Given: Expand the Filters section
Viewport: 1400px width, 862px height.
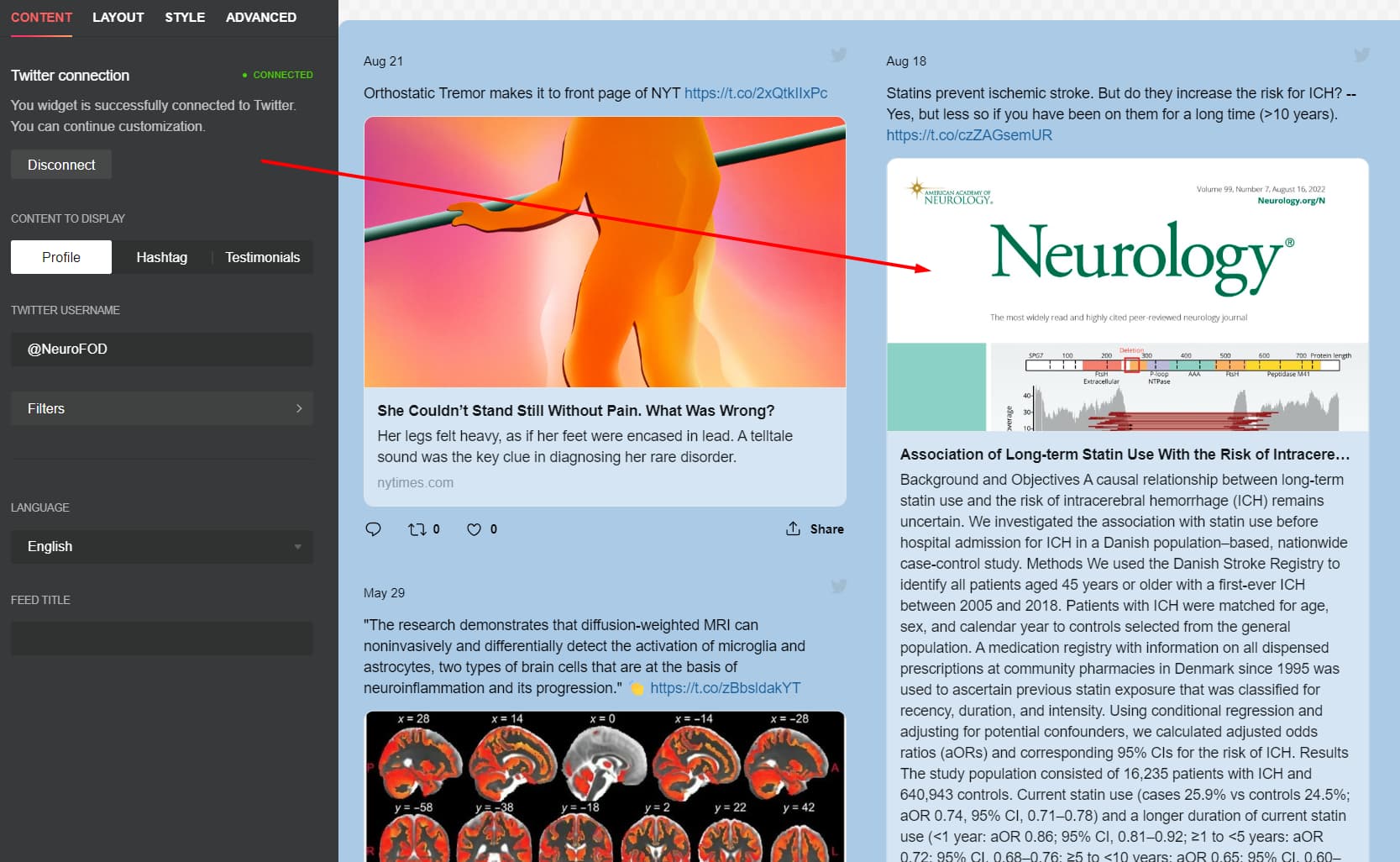Looking at the screenshot, I should (162, 408).
